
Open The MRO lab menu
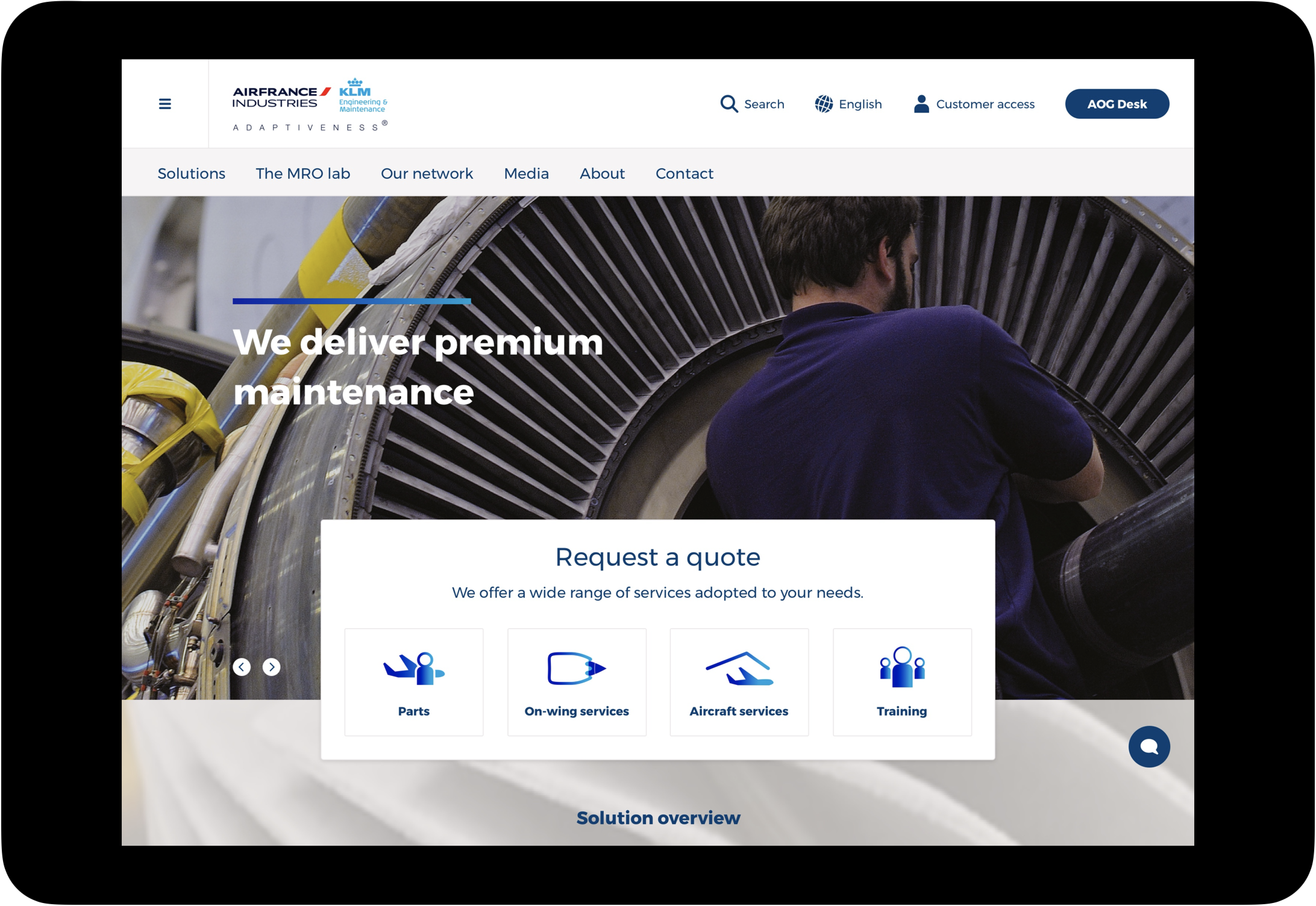click(302, 173)
